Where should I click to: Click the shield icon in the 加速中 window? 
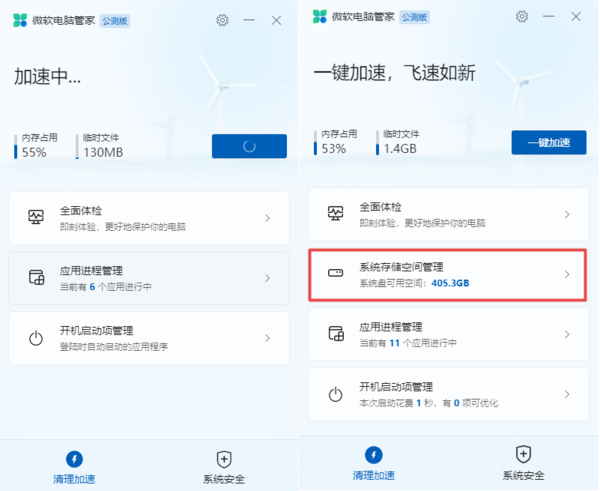[224, 459]
